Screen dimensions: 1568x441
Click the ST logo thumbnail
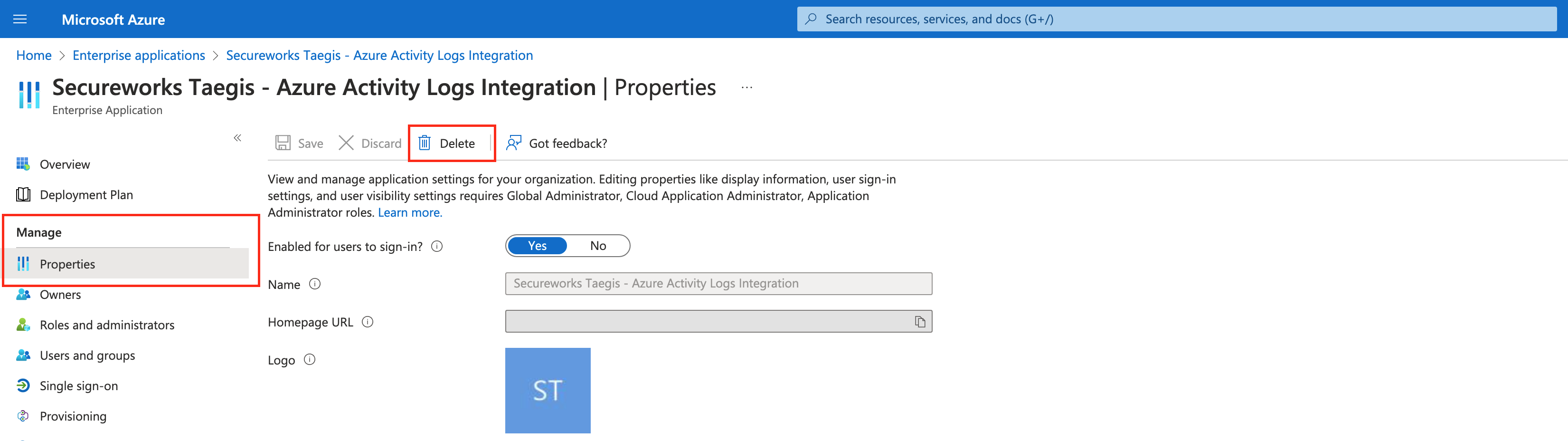[x=547, y=391]
